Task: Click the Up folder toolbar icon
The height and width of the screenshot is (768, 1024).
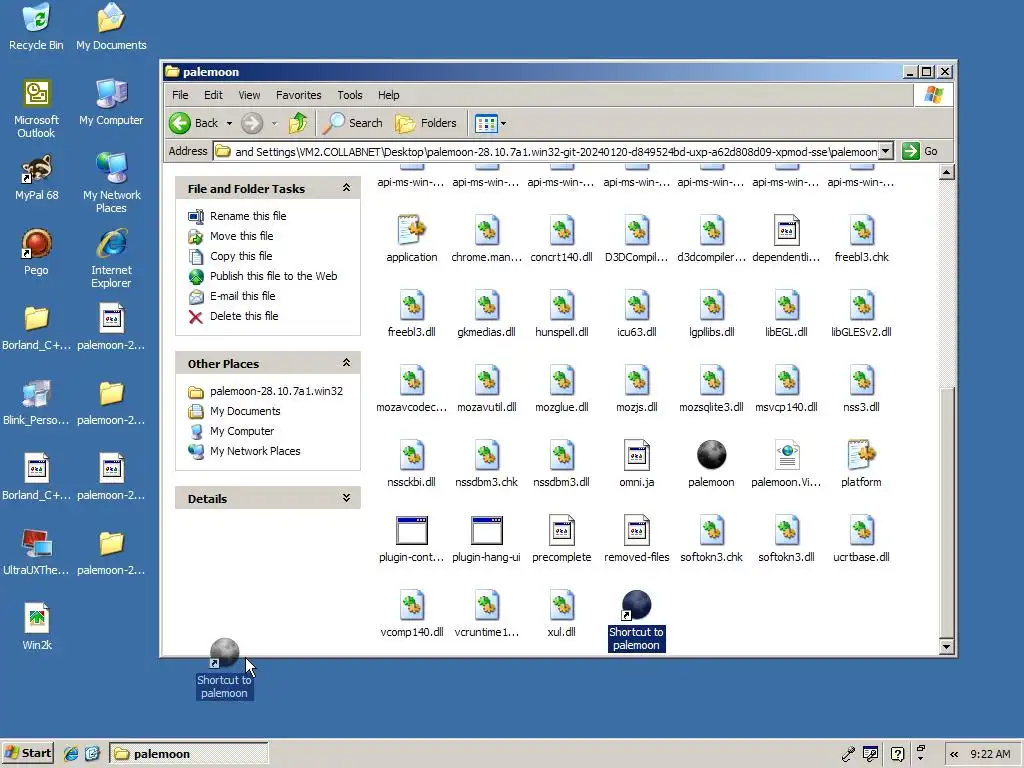Action: [x=298, y=123]
